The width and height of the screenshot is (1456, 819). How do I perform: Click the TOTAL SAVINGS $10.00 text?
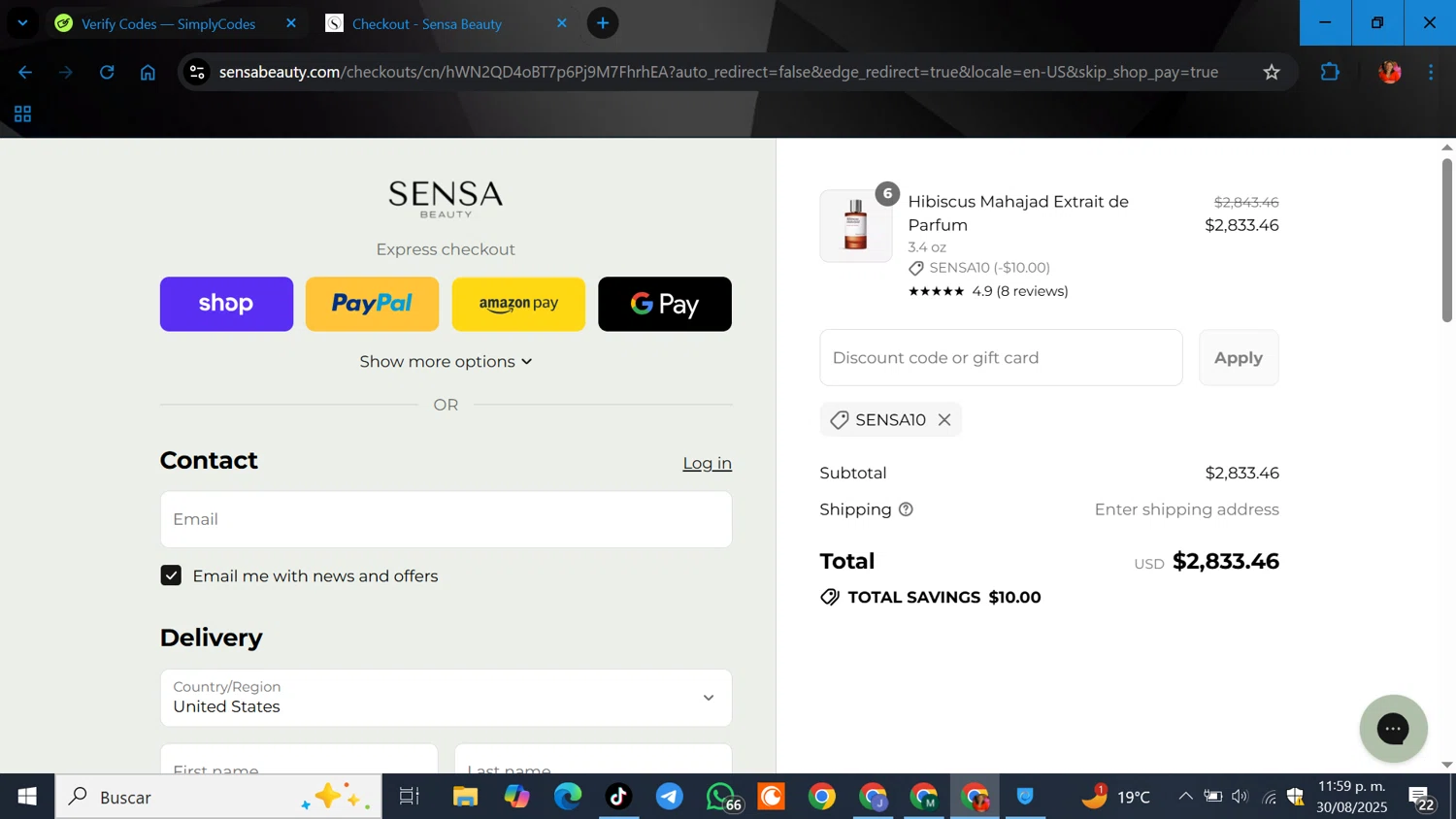[943, 597]
